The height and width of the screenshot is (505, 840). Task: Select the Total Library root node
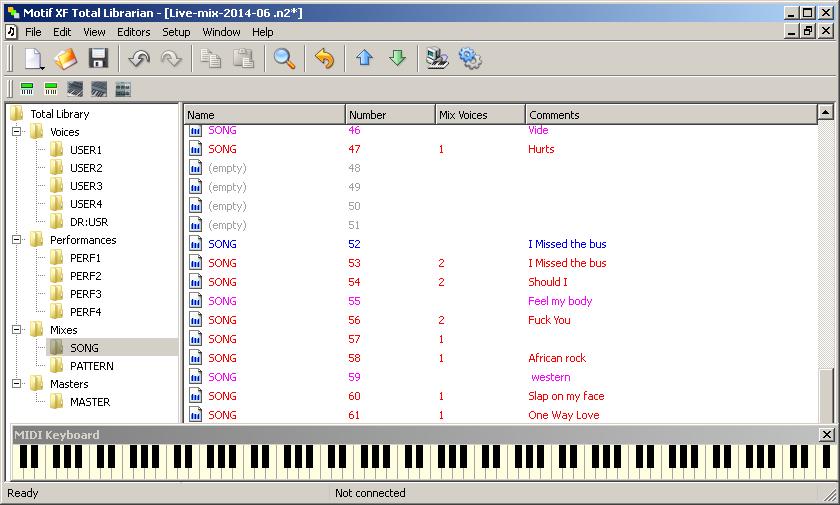pos(59,114)
